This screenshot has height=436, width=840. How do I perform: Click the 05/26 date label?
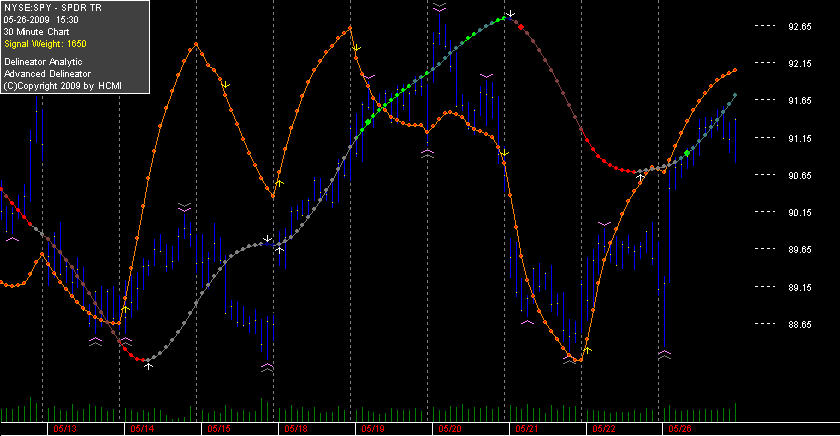pos(680,429)
